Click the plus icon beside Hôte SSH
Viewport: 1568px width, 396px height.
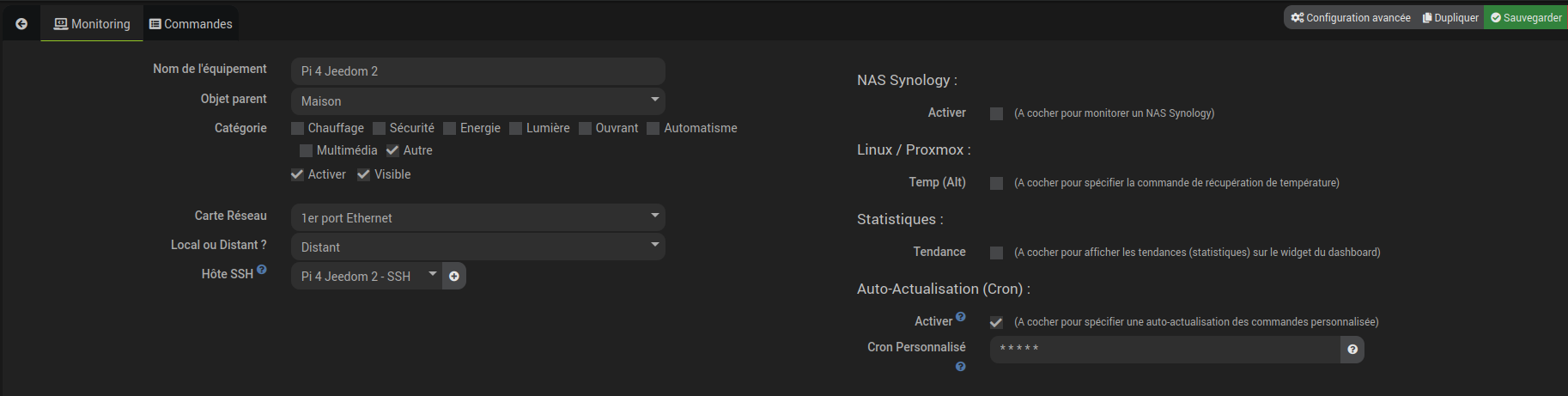[x=454, y=276]
